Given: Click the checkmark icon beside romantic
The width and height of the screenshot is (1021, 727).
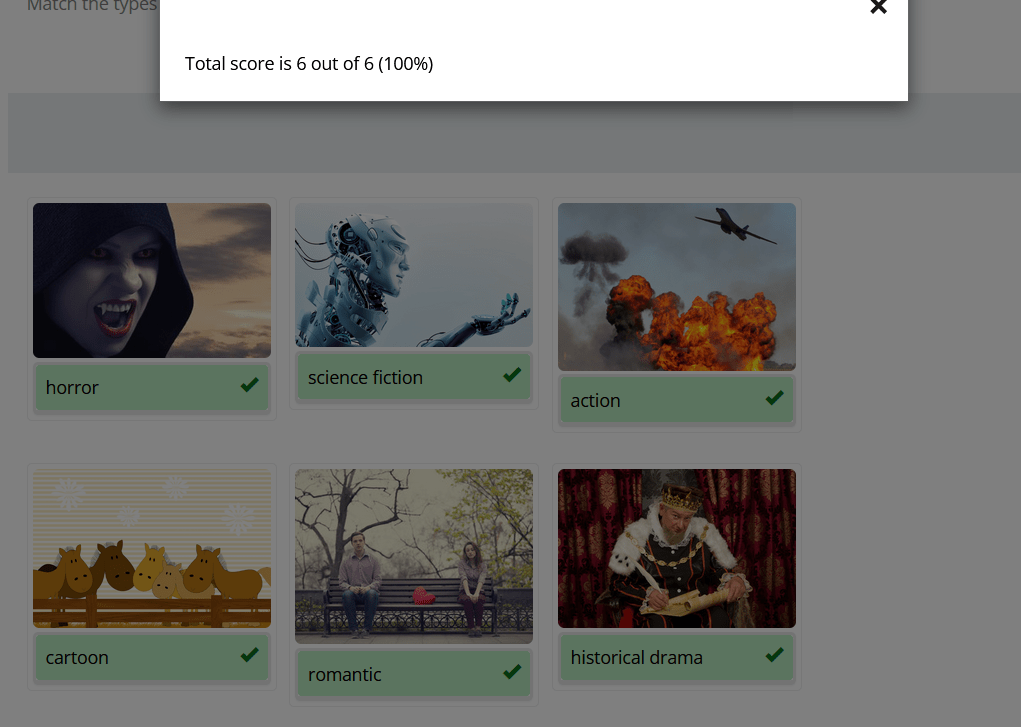Looking at the screenshot, I should click(x=512, y=672).
